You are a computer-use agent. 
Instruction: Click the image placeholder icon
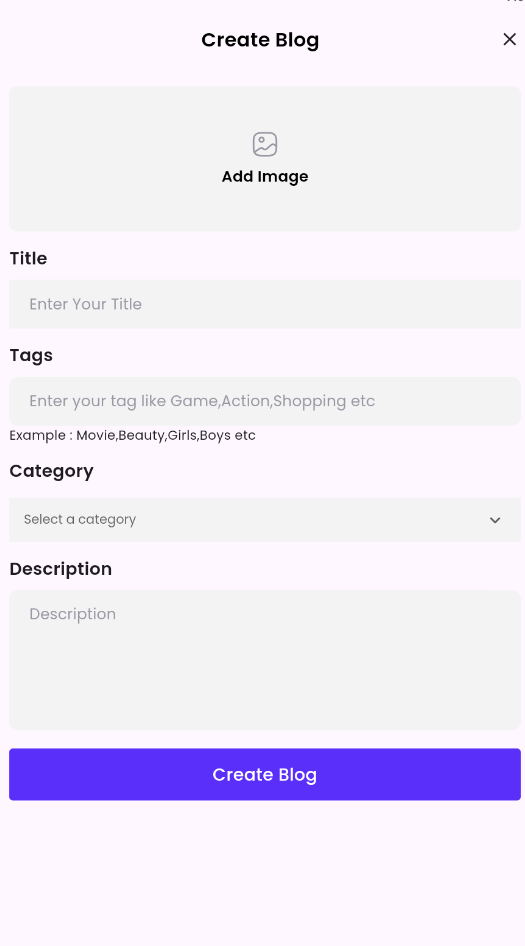coord(265,145)
